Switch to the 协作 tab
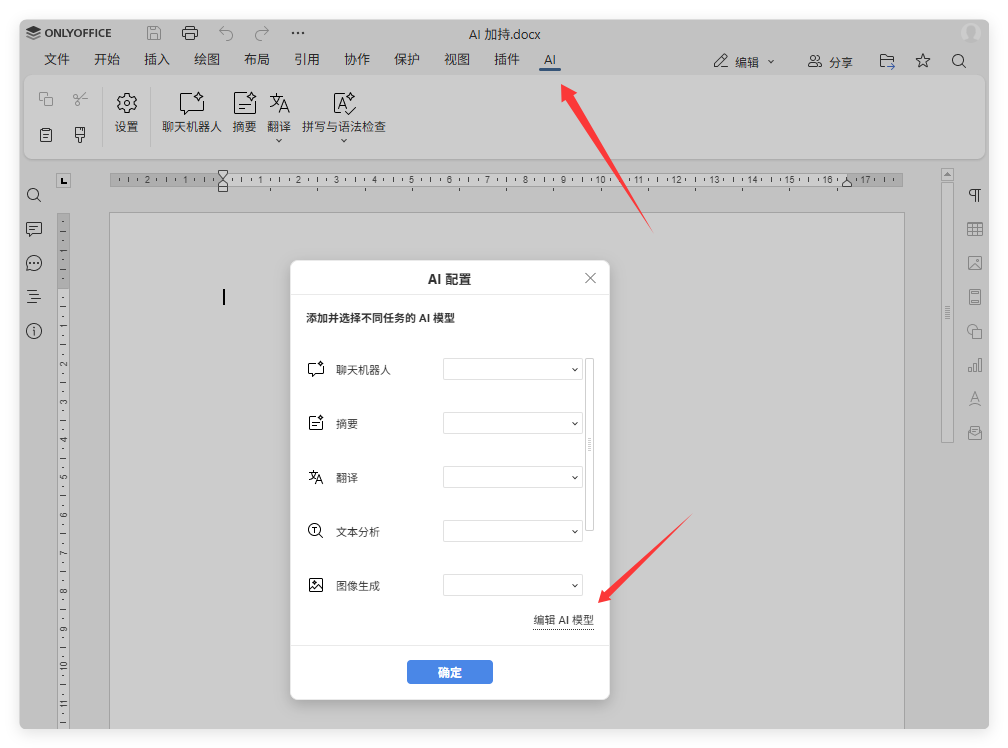This screenshot has height=748, width=1008. click(x=357, y=60)
